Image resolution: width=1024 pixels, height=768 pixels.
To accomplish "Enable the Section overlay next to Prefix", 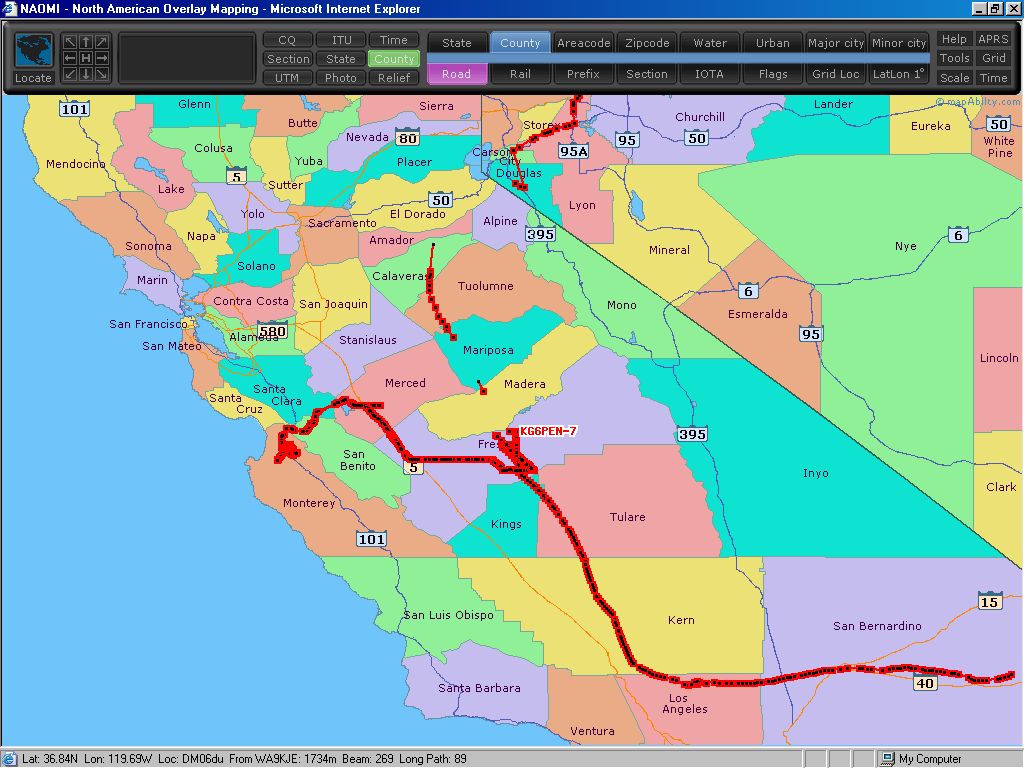I will (647, 74).
